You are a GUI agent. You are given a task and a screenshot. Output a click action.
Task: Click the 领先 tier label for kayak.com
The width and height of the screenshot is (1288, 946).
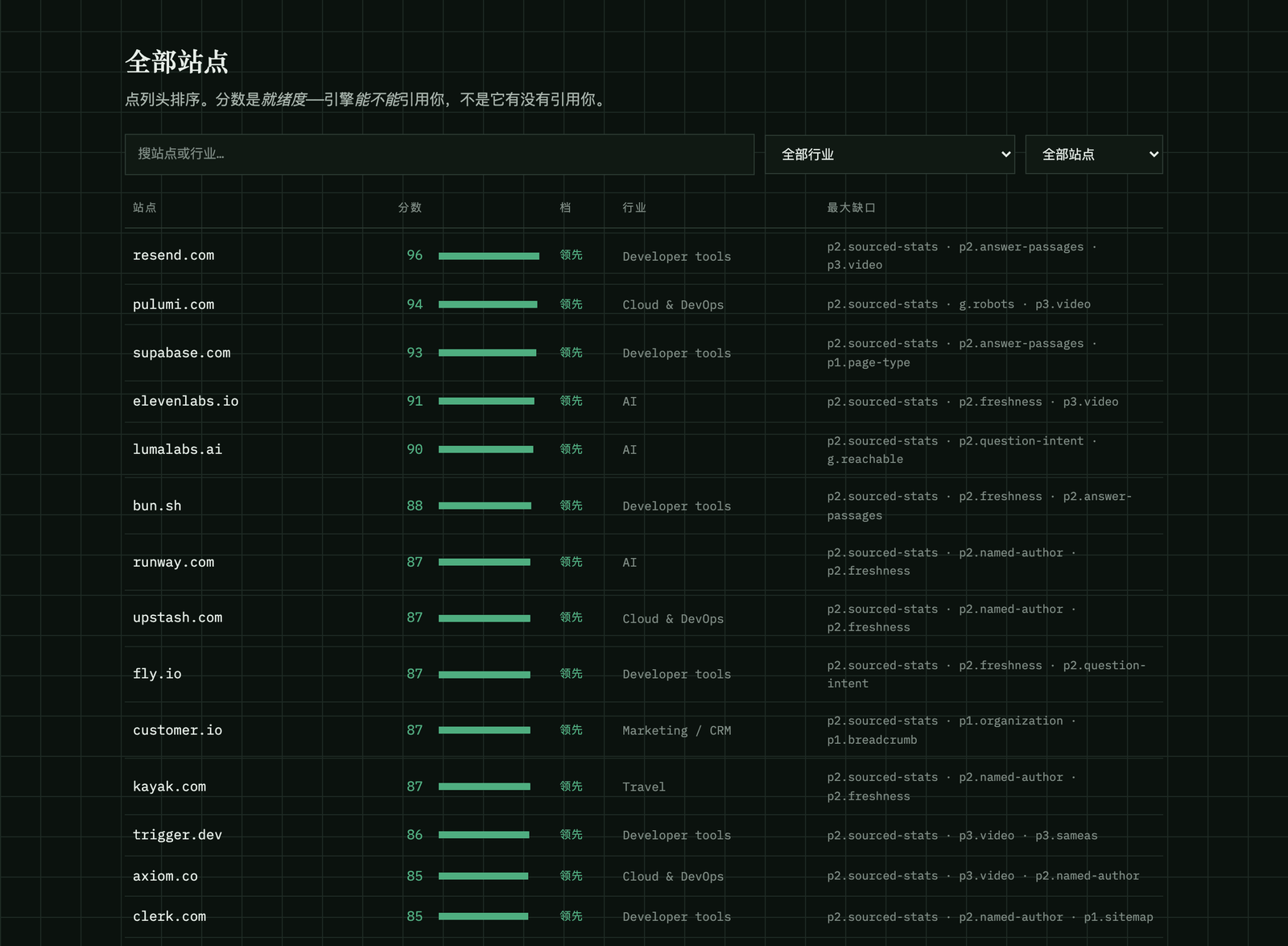(x=571, y=787)
